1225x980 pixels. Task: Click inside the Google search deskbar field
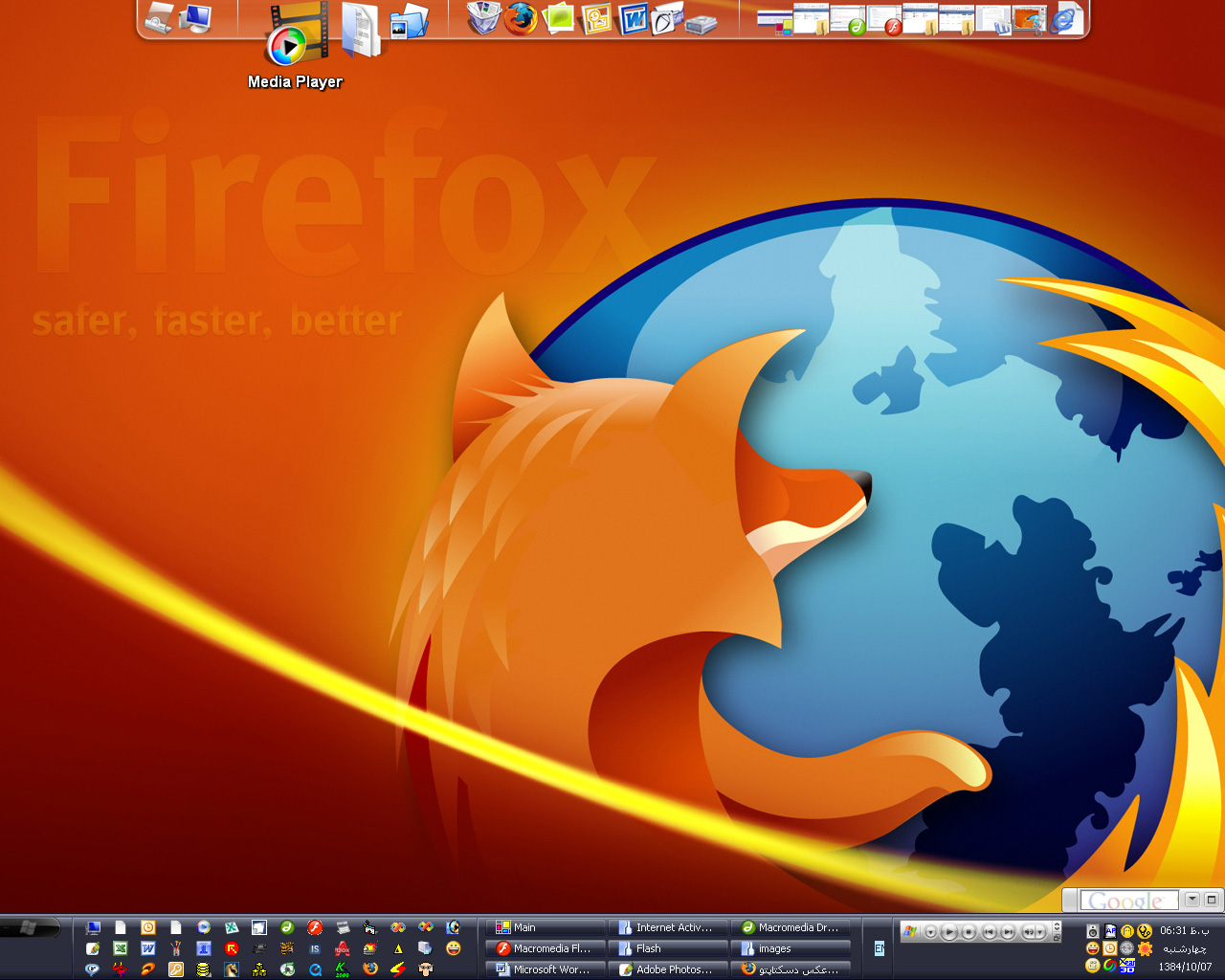pos(1129,901)
